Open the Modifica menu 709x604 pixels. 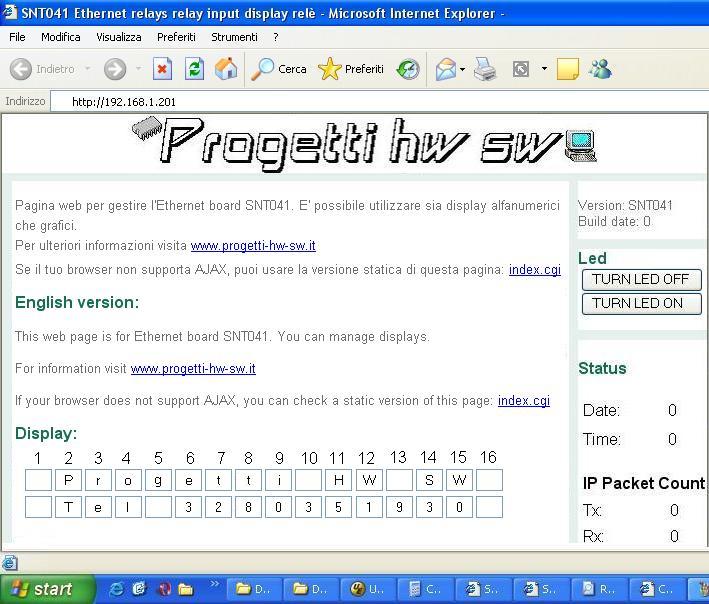pyautogui.click(x=61, y=37)
